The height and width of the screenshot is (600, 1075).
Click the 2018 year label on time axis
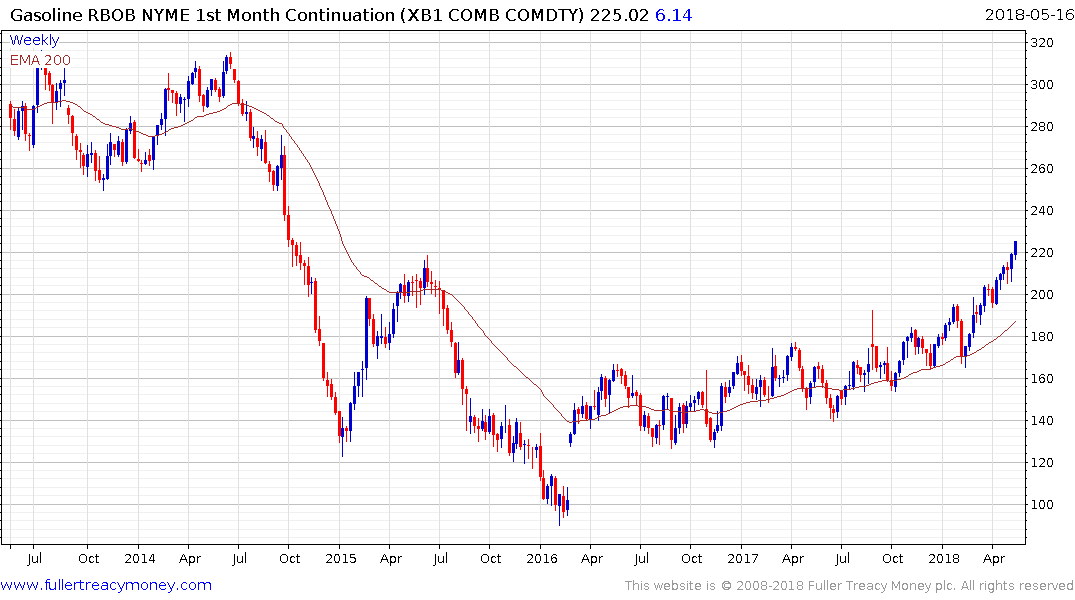pyautogui.click(x=944, y=558)
